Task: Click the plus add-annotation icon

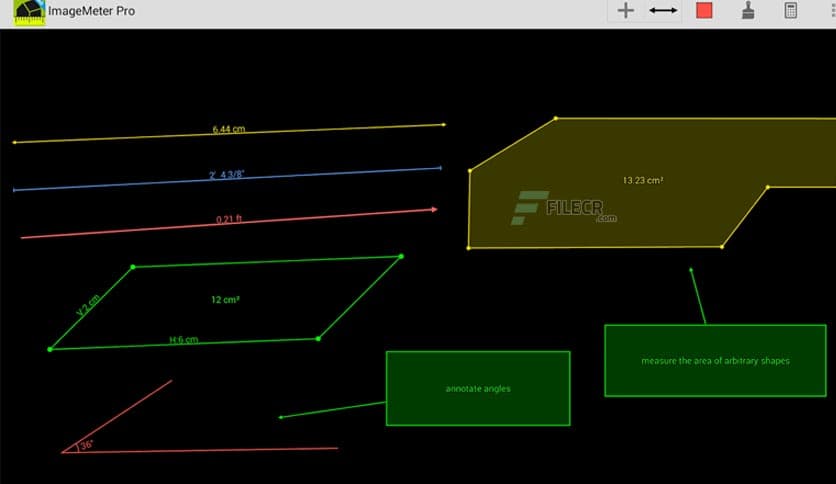Action: 626,11
